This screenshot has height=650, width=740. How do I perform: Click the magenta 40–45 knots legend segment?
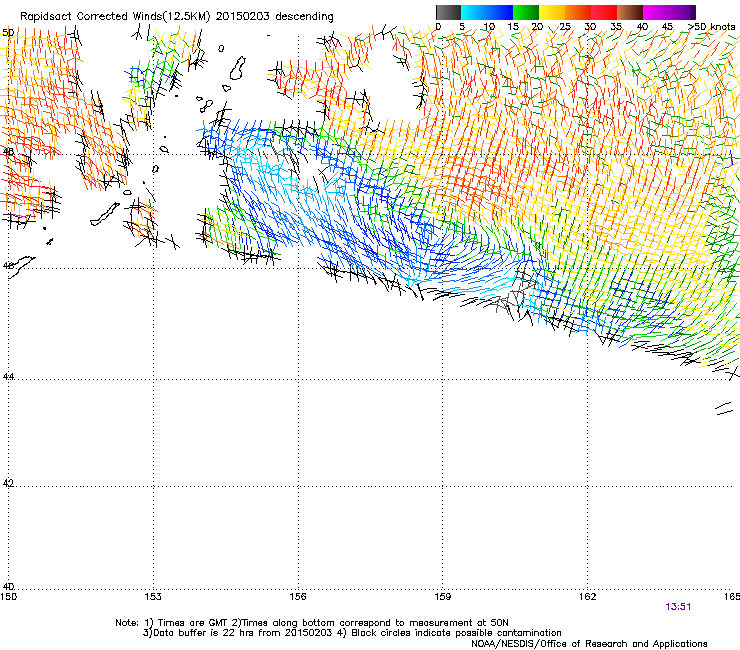pyautogui.click(x=656, y=12)
